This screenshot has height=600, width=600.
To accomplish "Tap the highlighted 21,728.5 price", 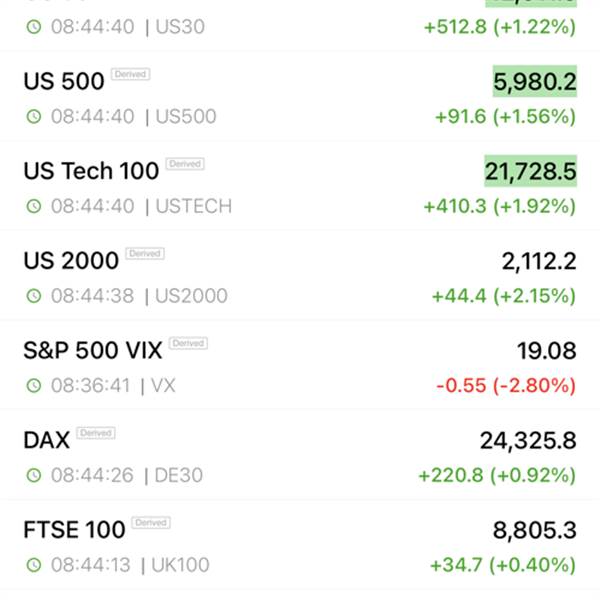I will tap(531, 171).
